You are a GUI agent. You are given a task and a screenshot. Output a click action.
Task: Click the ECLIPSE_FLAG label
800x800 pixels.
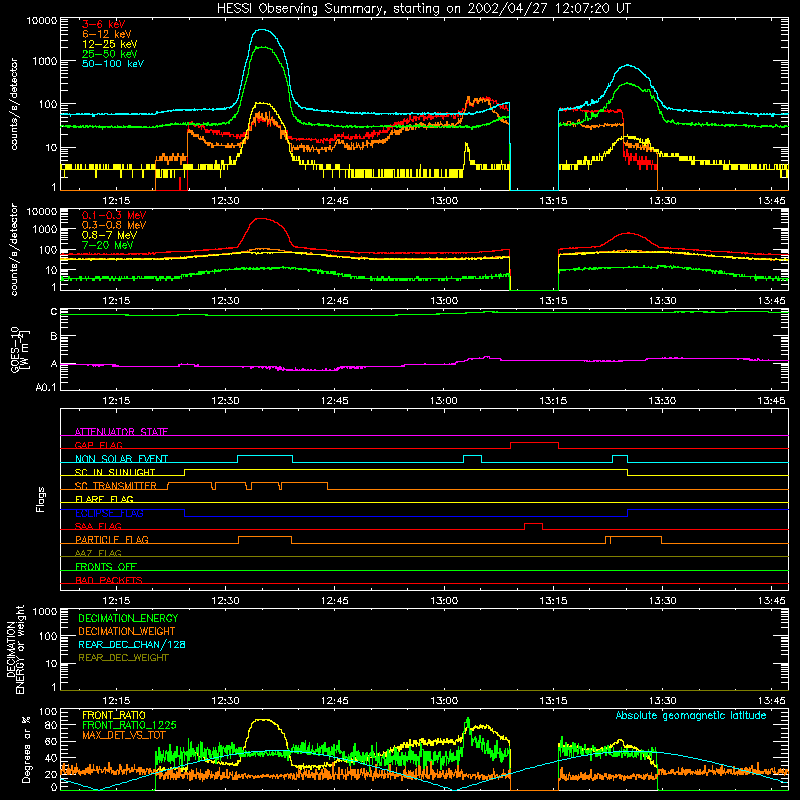point(109,513)
